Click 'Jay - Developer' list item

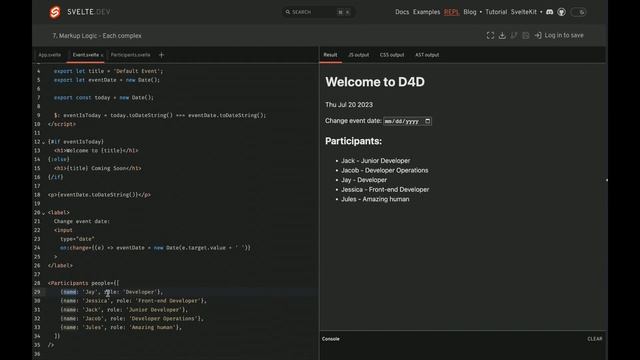(x=364, y=180)
